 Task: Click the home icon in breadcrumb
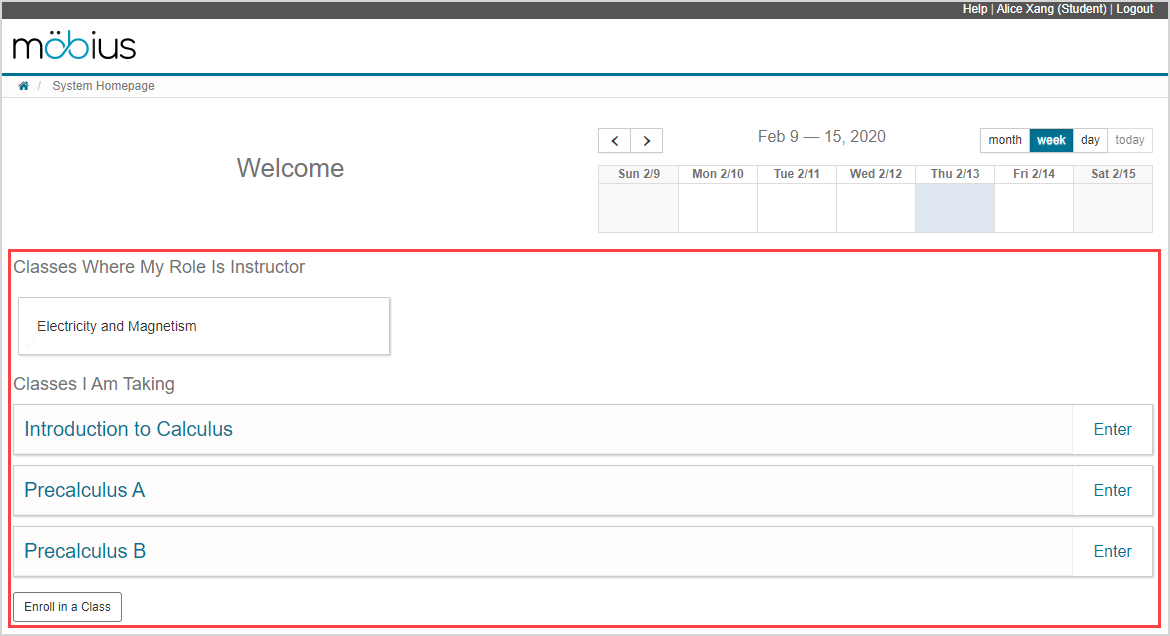tap(23, 86)
